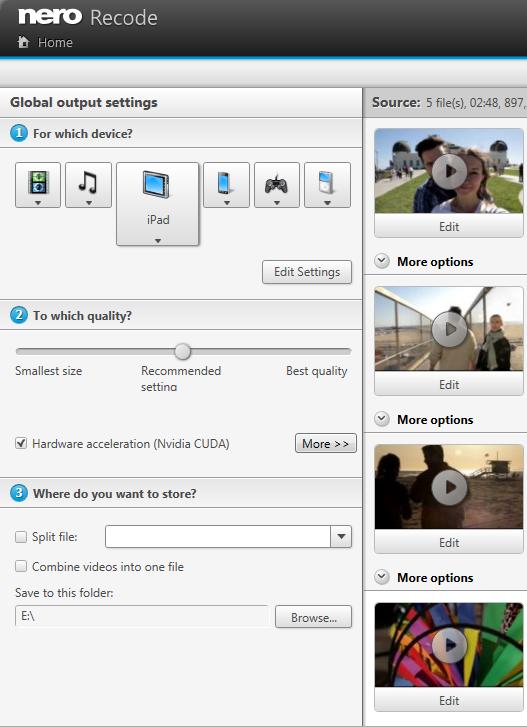Play the colorful pinwheel video

[x=449, y=645]
